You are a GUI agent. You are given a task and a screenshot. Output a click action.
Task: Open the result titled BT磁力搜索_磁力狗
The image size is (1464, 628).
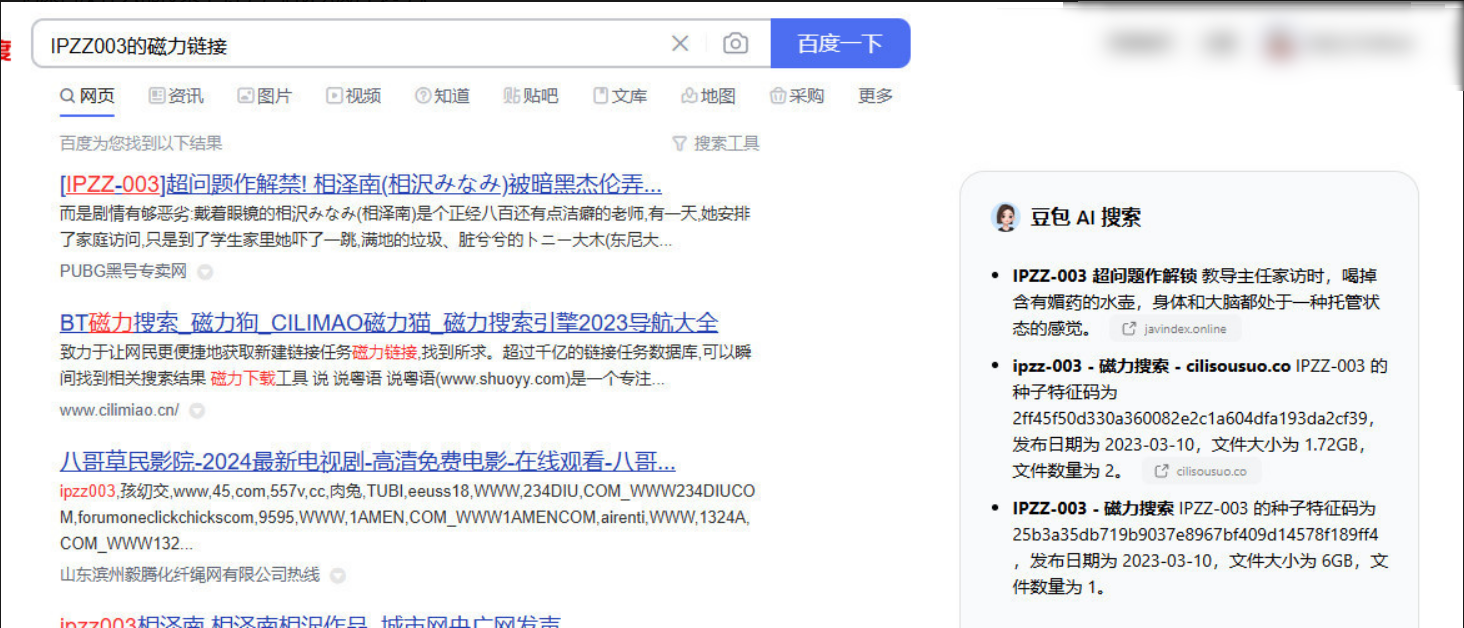[x=389, y=323]
